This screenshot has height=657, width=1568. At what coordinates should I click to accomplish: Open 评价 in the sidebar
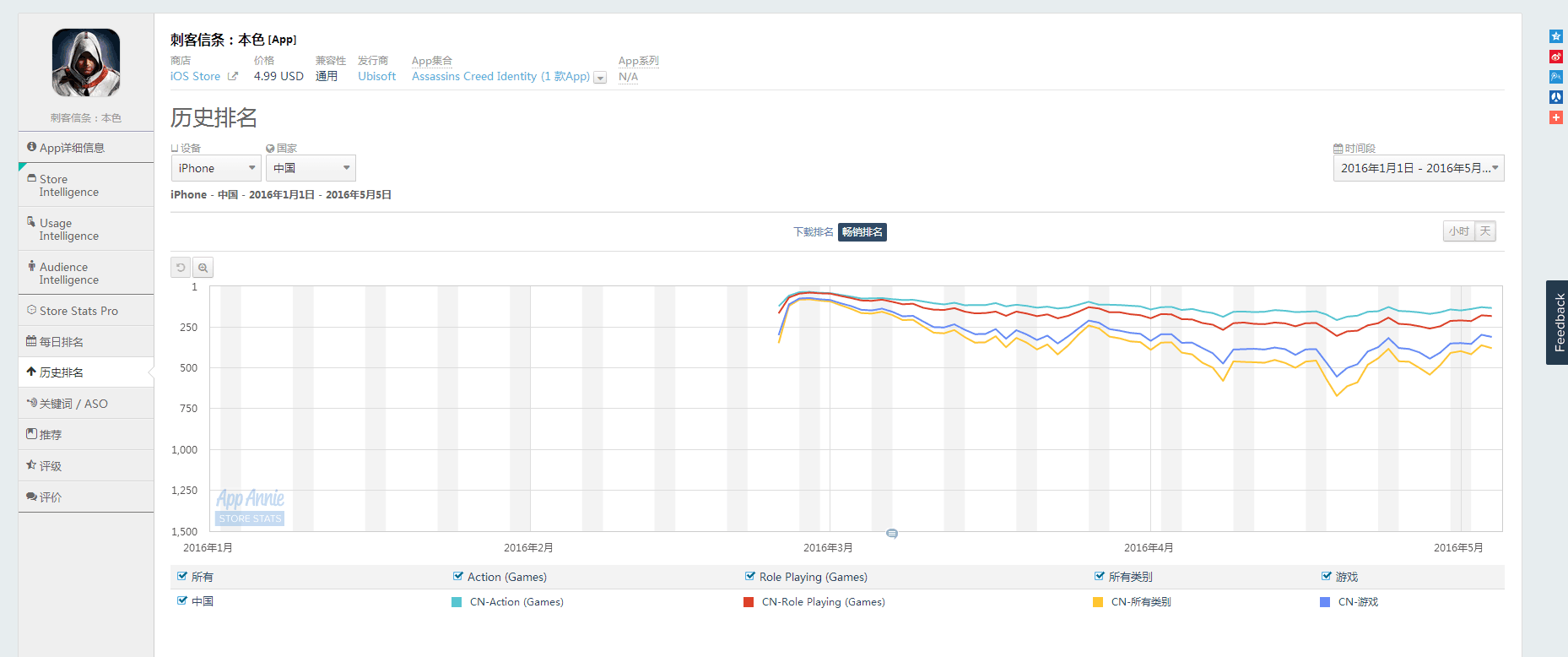86,497
